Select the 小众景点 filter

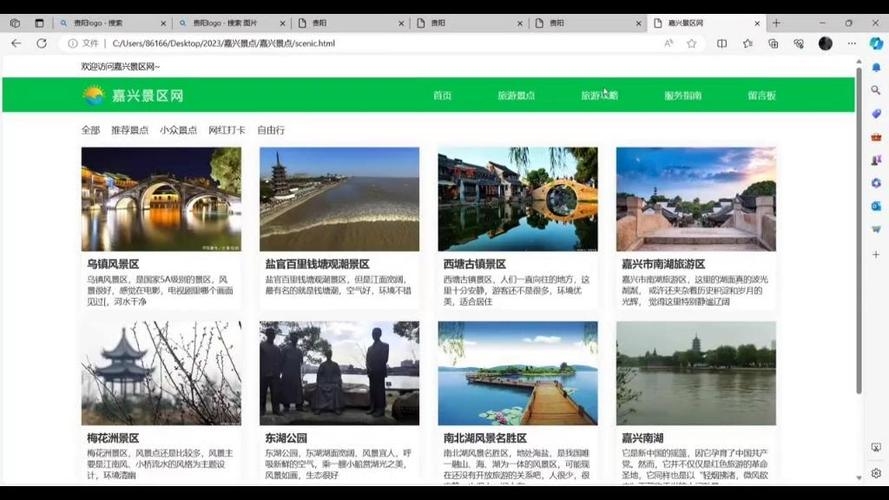pos(179,130)
